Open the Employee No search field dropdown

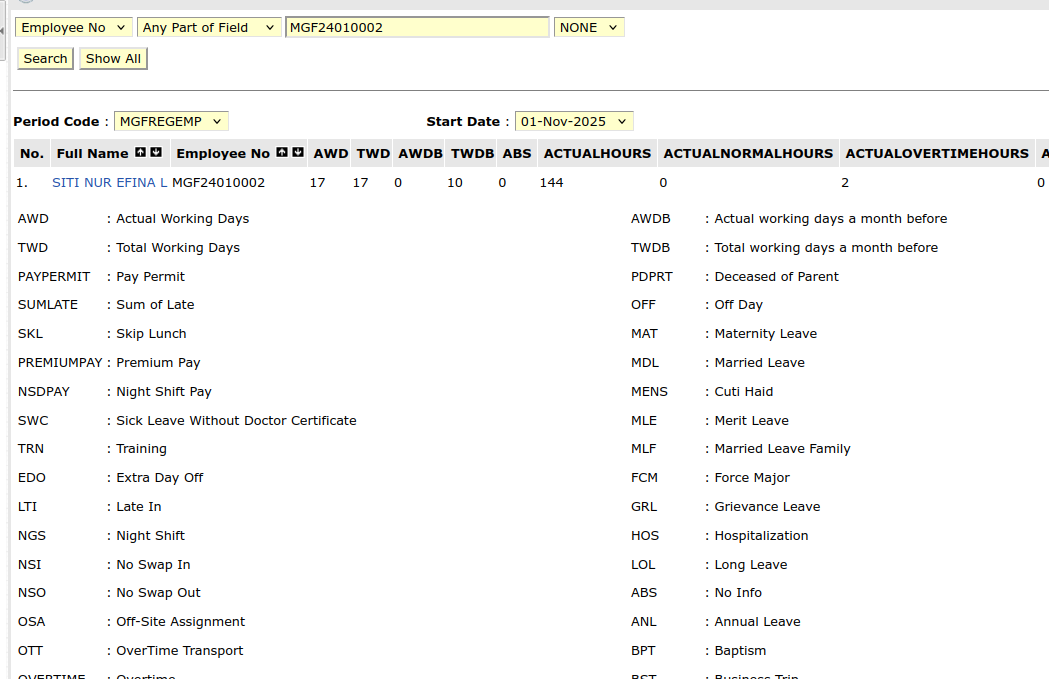pos(74,28)
